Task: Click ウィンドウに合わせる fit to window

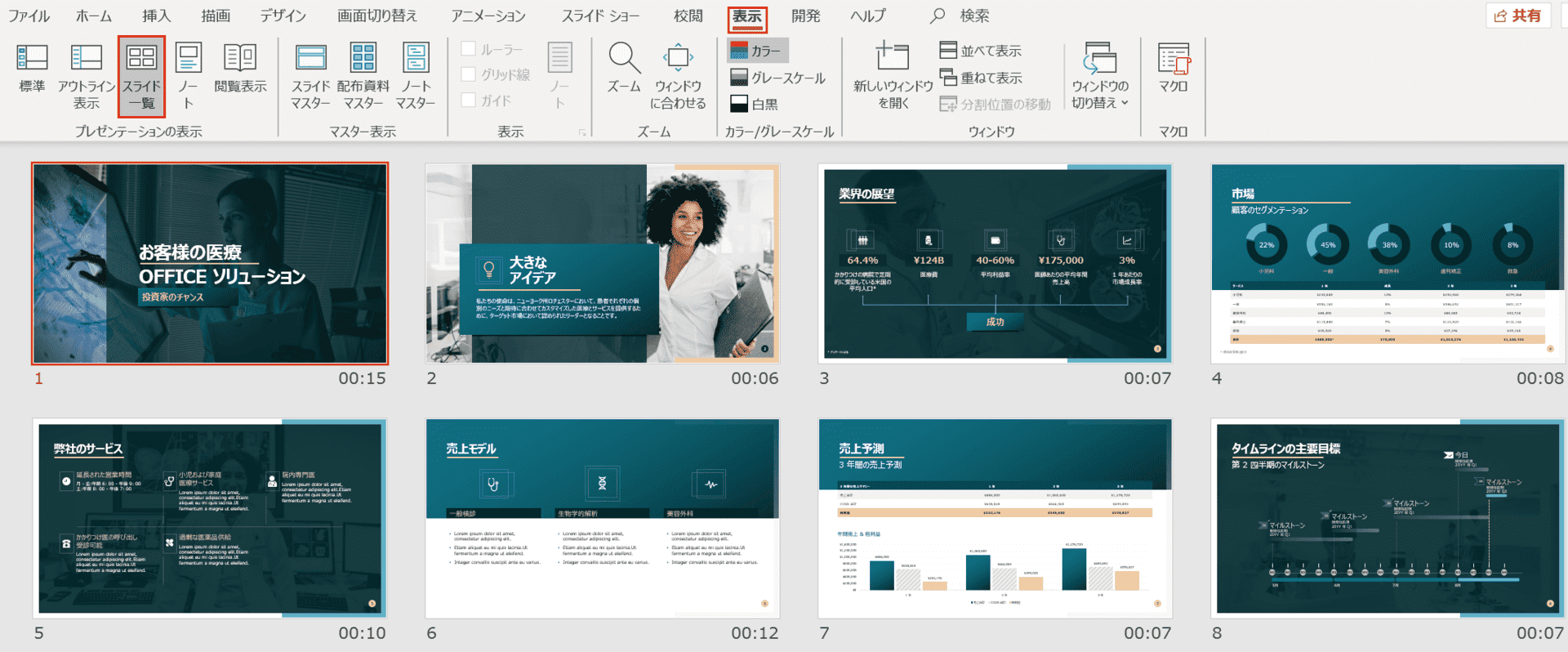Action: click(678, 77)
